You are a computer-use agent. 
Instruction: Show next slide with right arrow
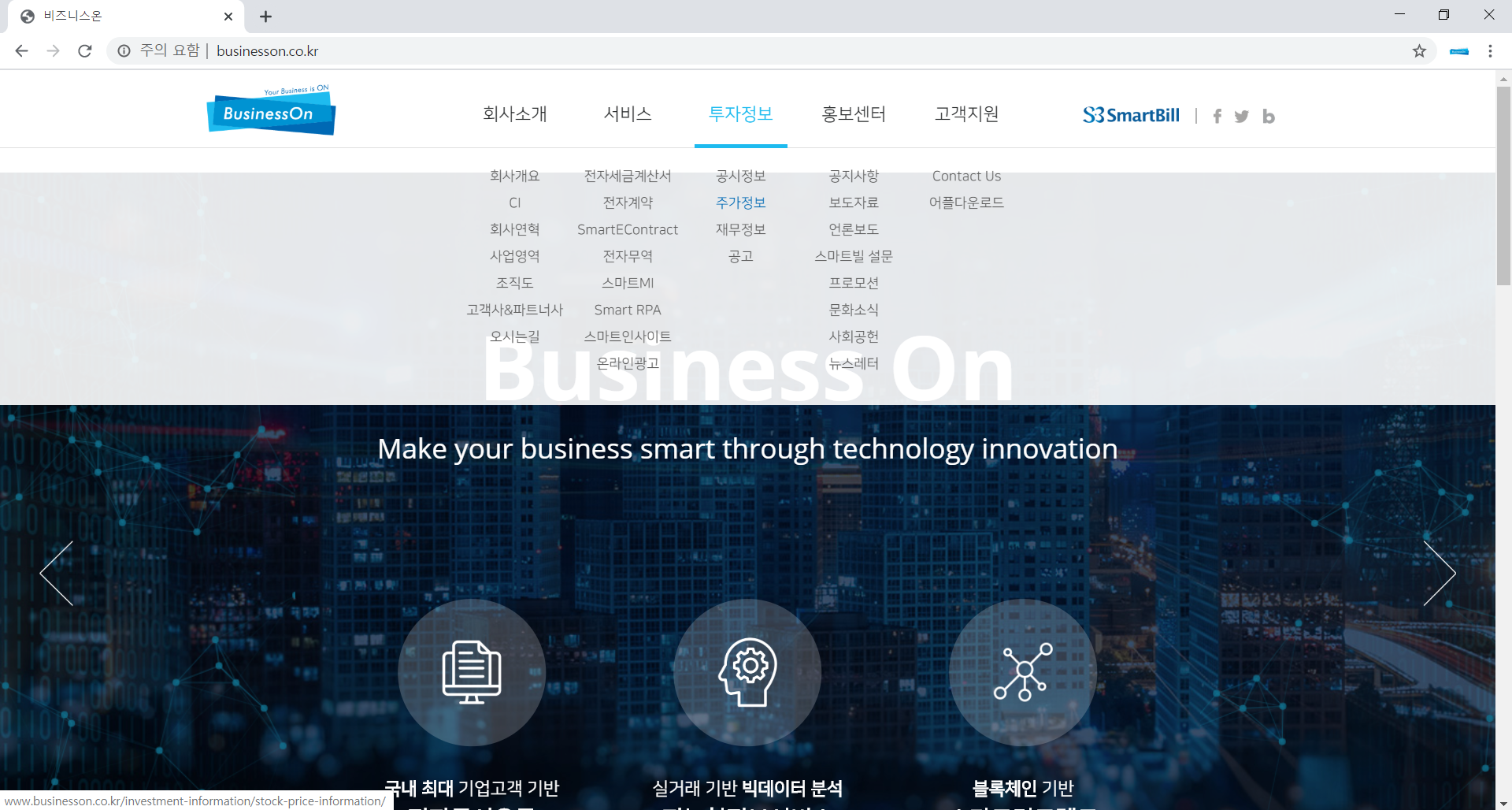1440,573
